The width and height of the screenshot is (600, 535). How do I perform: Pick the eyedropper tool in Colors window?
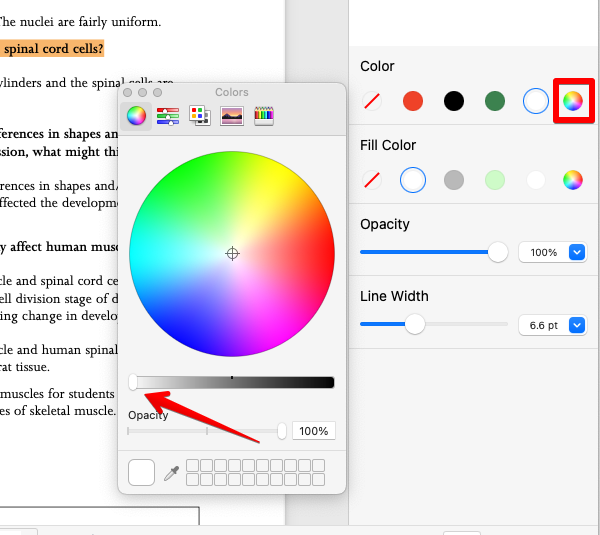pyautogui.click(x=171, y=473)
